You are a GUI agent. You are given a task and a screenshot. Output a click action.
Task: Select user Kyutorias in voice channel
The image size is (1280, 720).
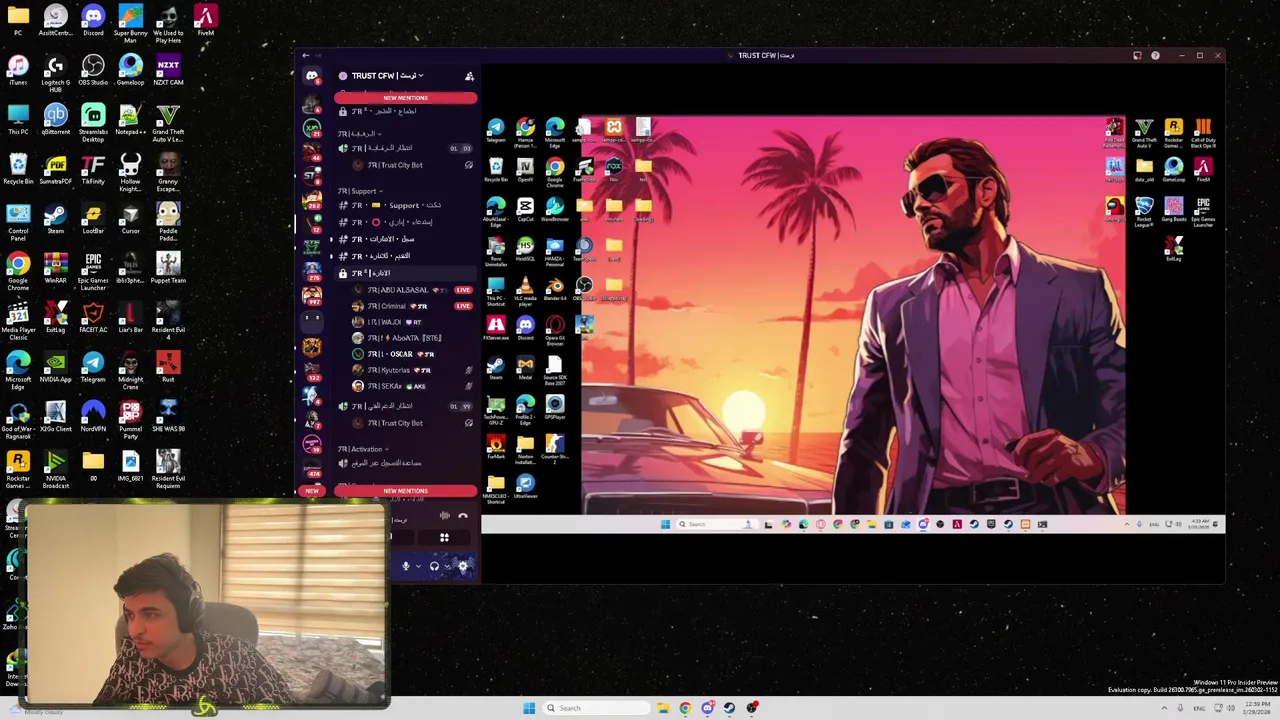tap(413, 370)
